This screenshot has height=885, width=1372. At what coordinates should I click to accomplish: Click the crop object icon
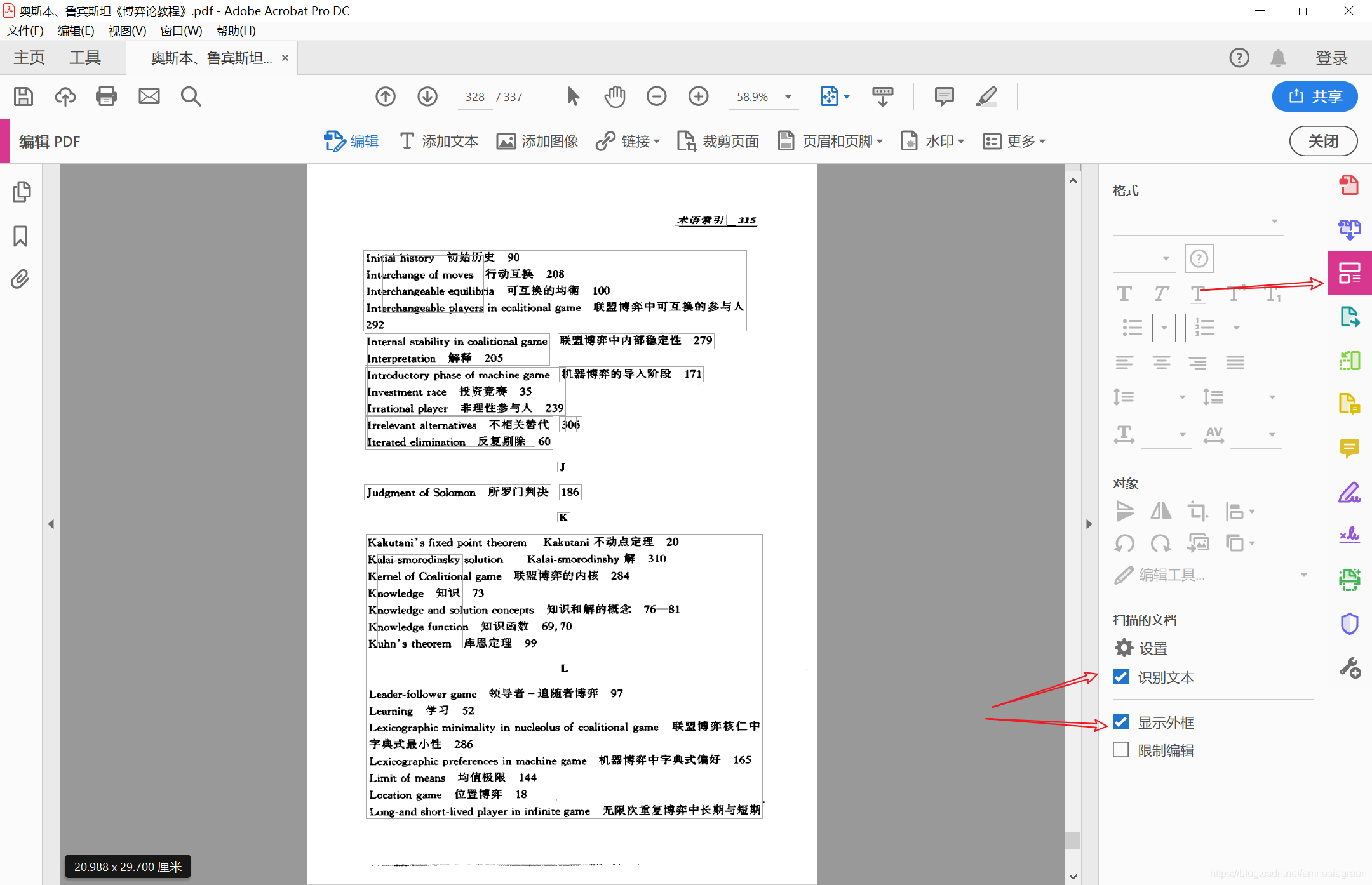pos(1197,510)
